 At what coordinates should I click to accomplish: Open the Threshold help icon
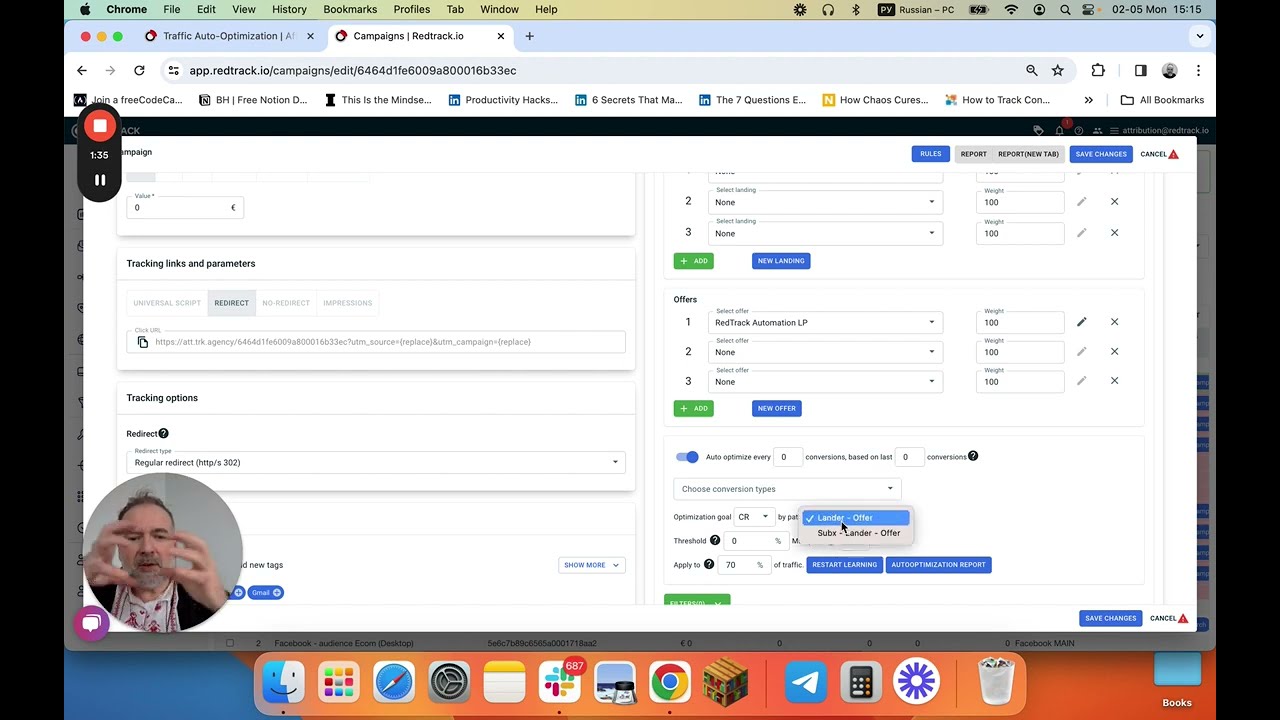tap(715, 540)
